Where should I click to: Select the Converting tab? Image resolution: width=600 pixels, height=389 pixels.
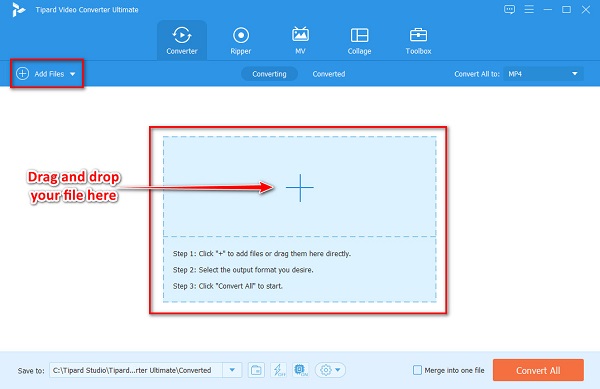[269, 74]
